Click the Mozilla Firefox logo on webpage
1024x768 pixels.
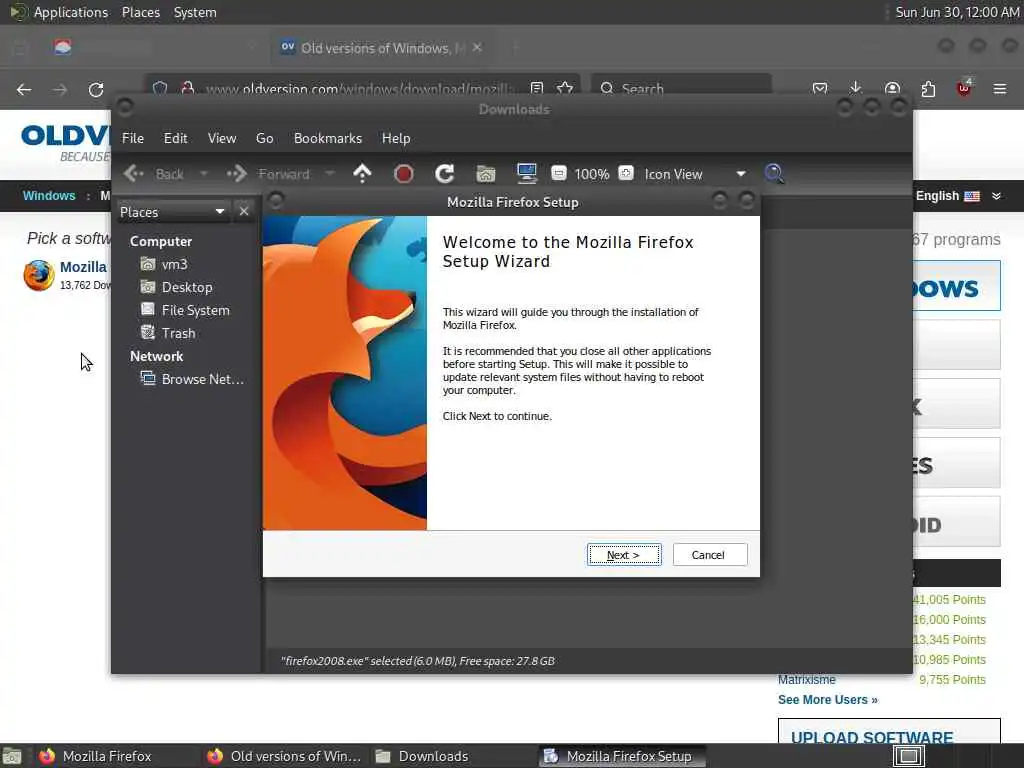39,275
